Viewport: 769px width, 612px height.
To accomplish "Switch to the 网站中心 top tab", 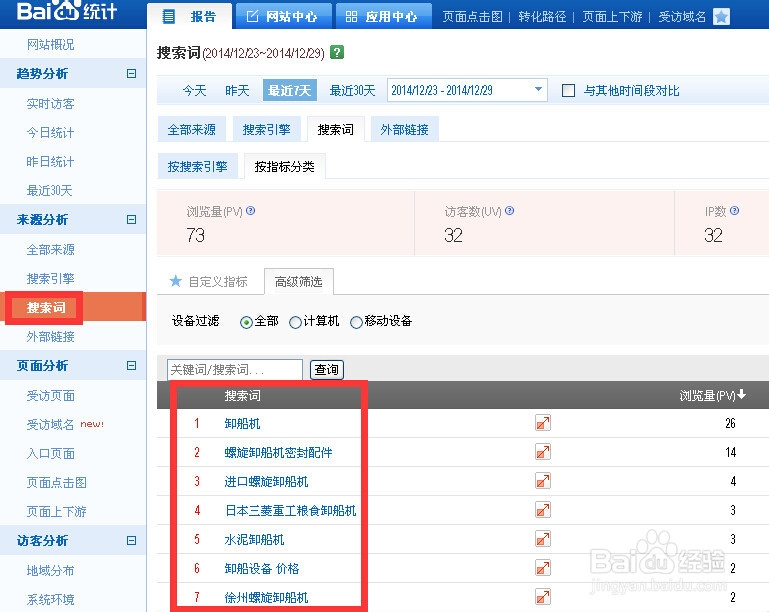I will click(283, 16).
